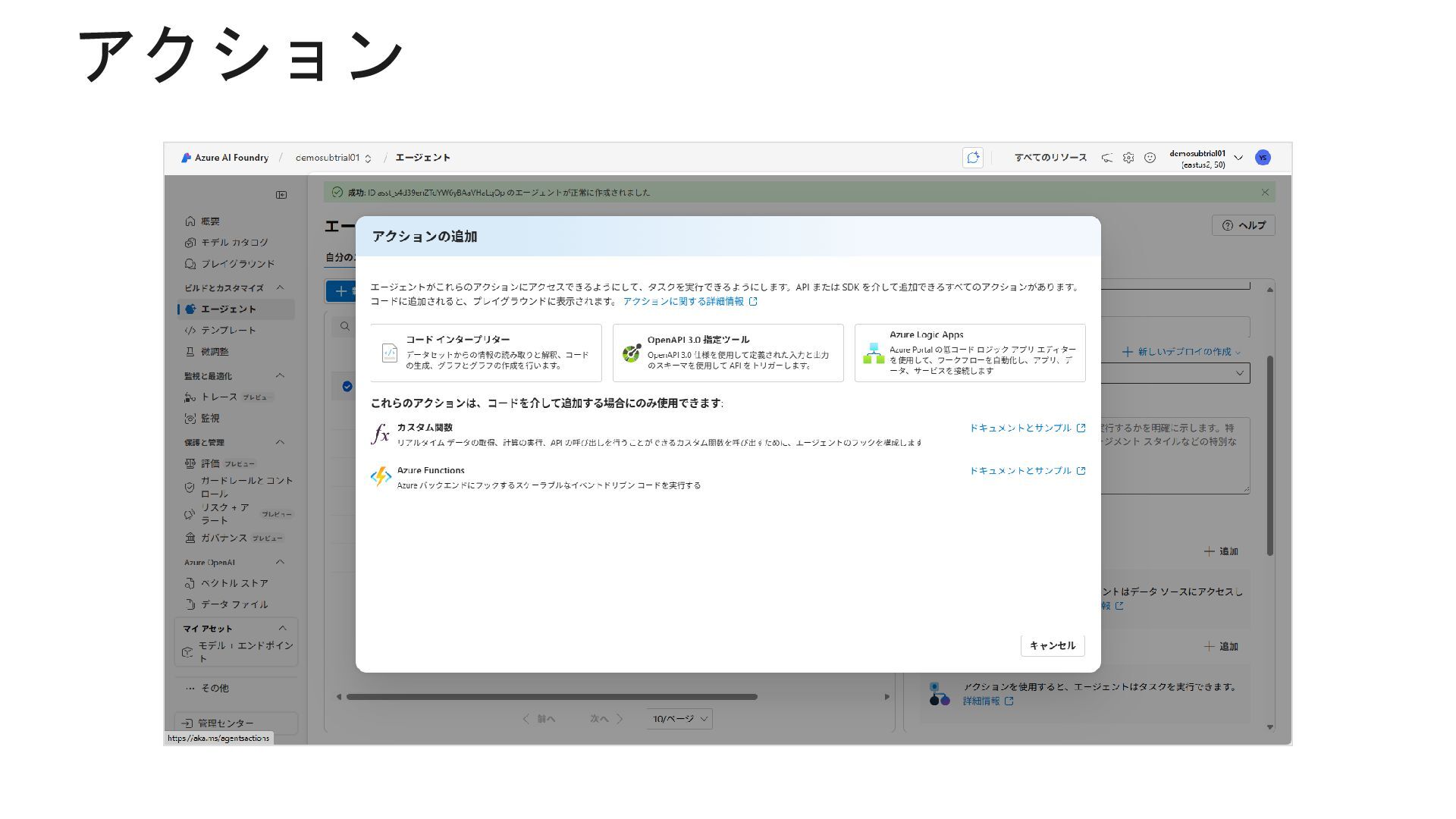Click the Azure AI Foundry logo

(224, 158)
